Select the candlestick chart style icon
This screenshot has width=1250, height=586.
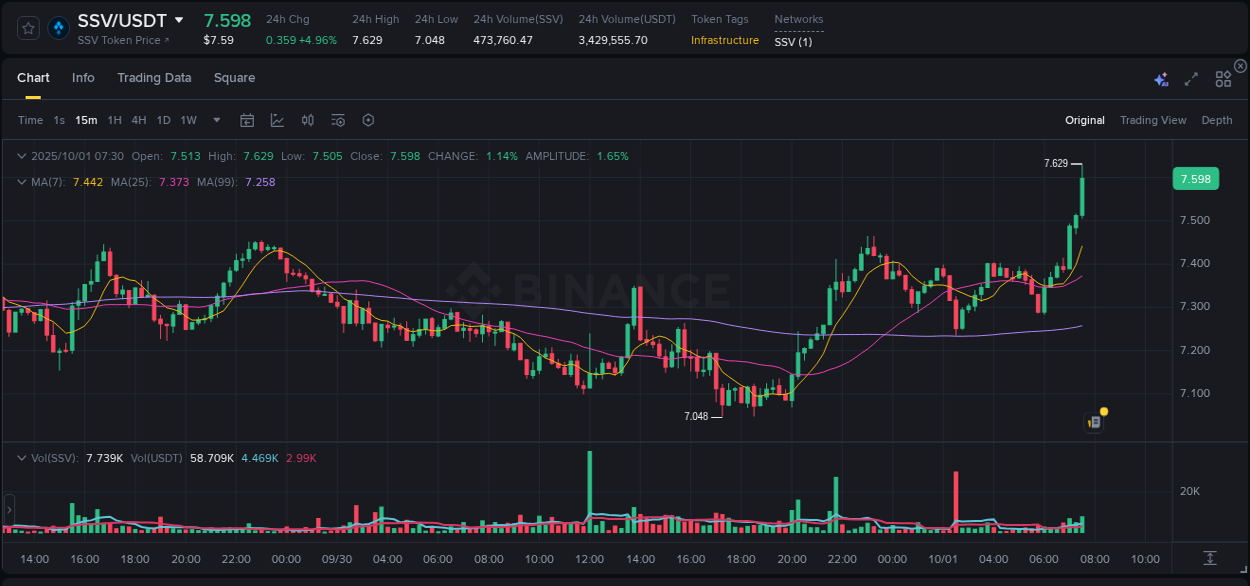pos(308,120)
